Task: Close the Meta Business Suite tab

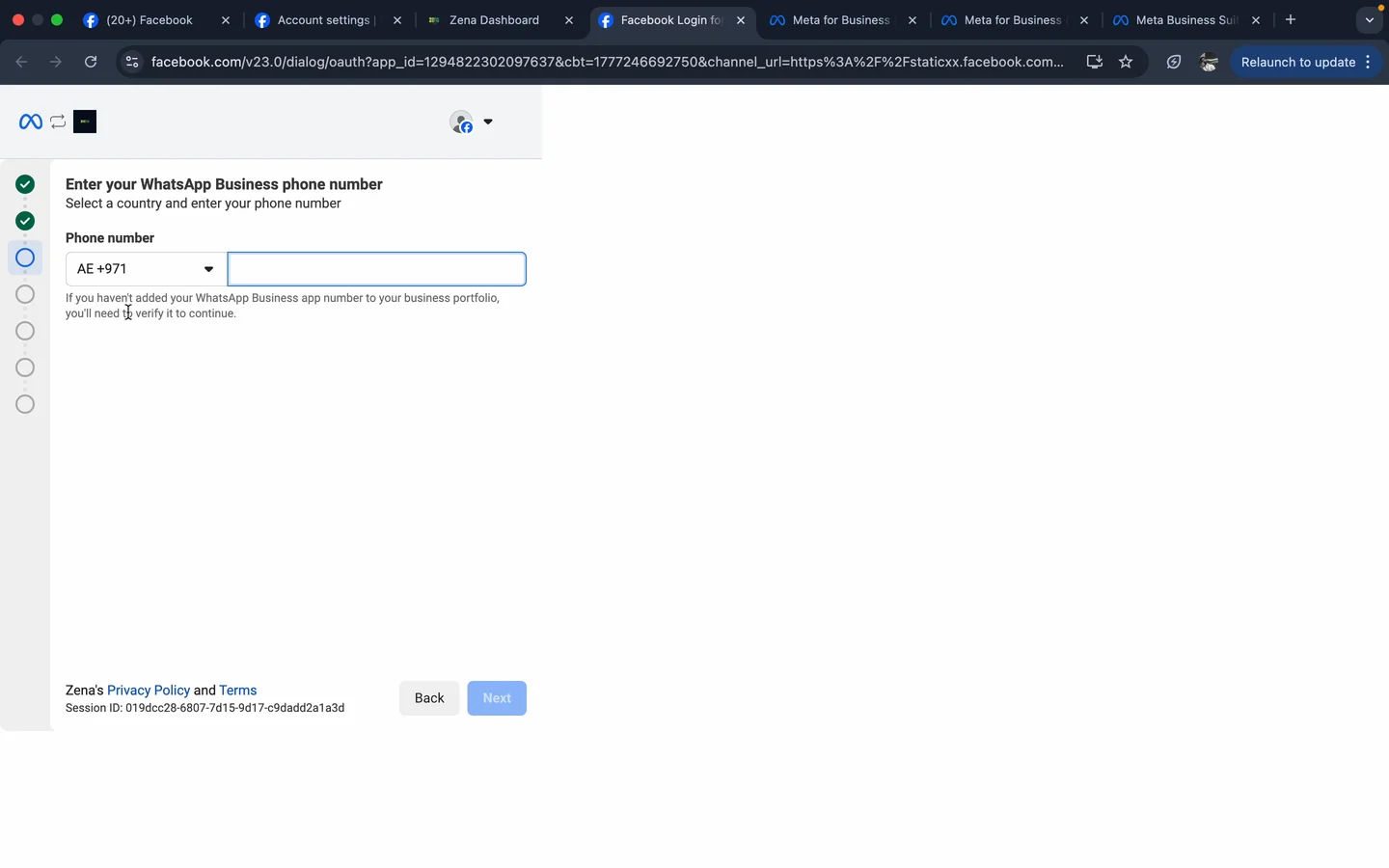Action: click(x=1256, y=20)
